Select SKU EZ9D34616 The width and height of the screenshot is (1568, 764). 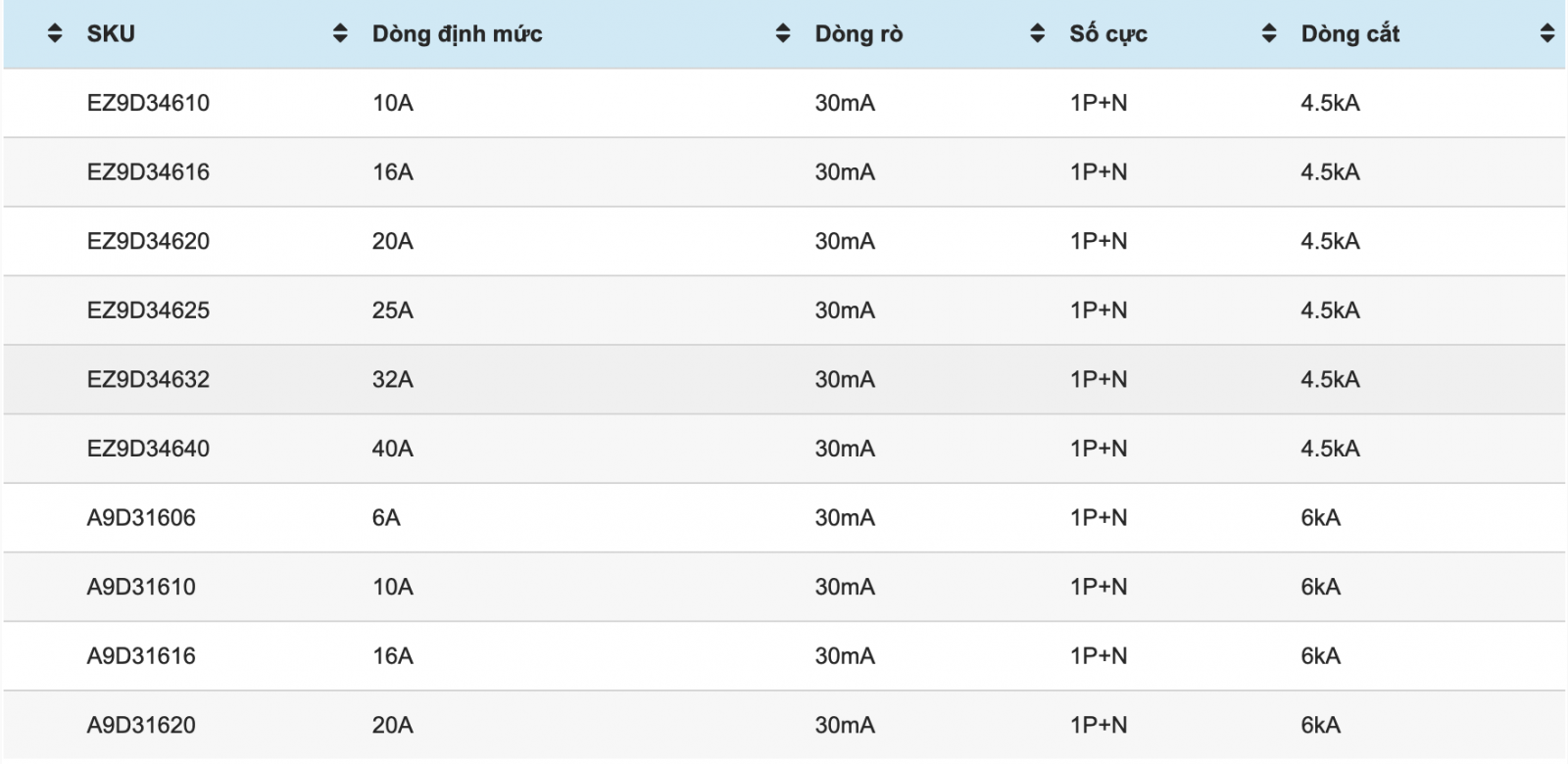[x=148, y=172]
